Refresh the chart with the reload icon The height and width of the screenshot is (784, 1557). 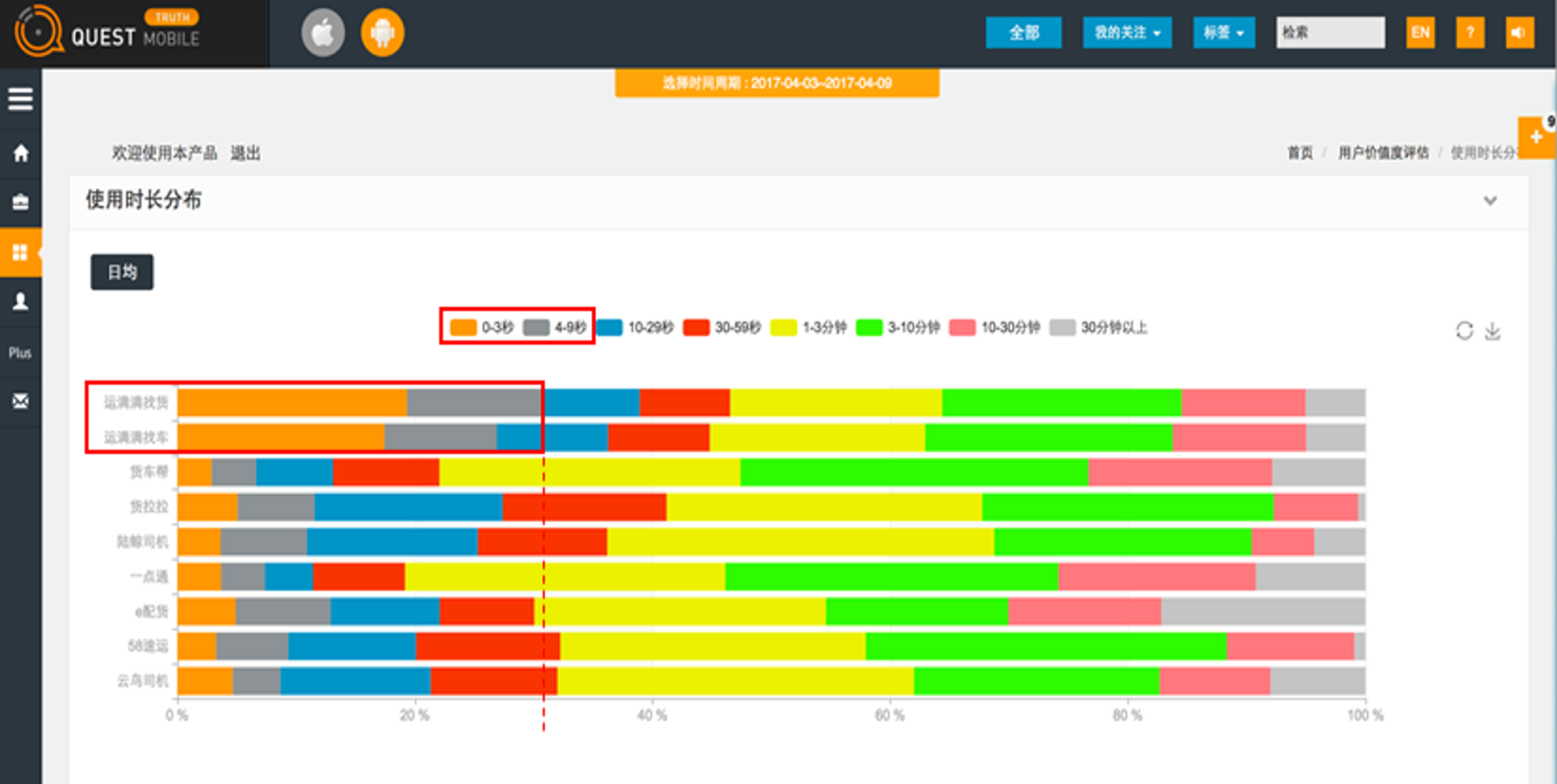1464,331
